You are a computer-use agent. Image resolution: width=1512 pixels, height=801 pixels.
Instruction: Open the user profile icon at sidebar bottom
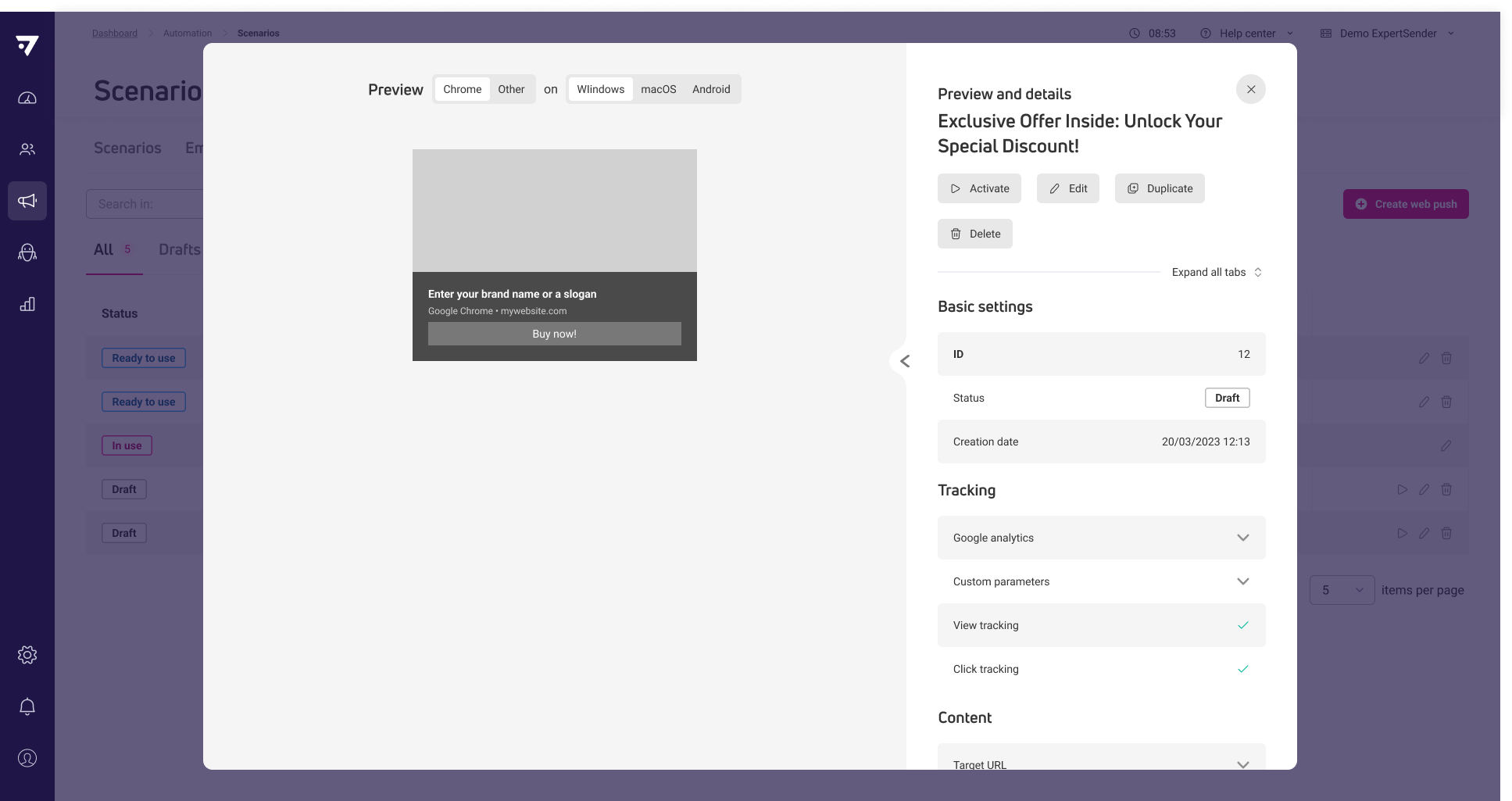[x=27, y=757]
